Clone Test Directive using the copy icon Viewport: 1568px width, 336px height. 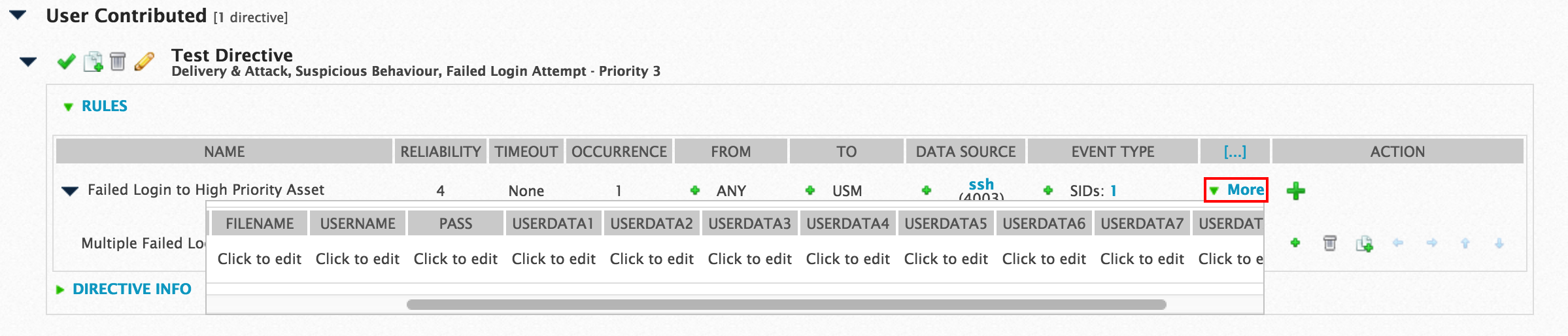click(x=93, y=61)
